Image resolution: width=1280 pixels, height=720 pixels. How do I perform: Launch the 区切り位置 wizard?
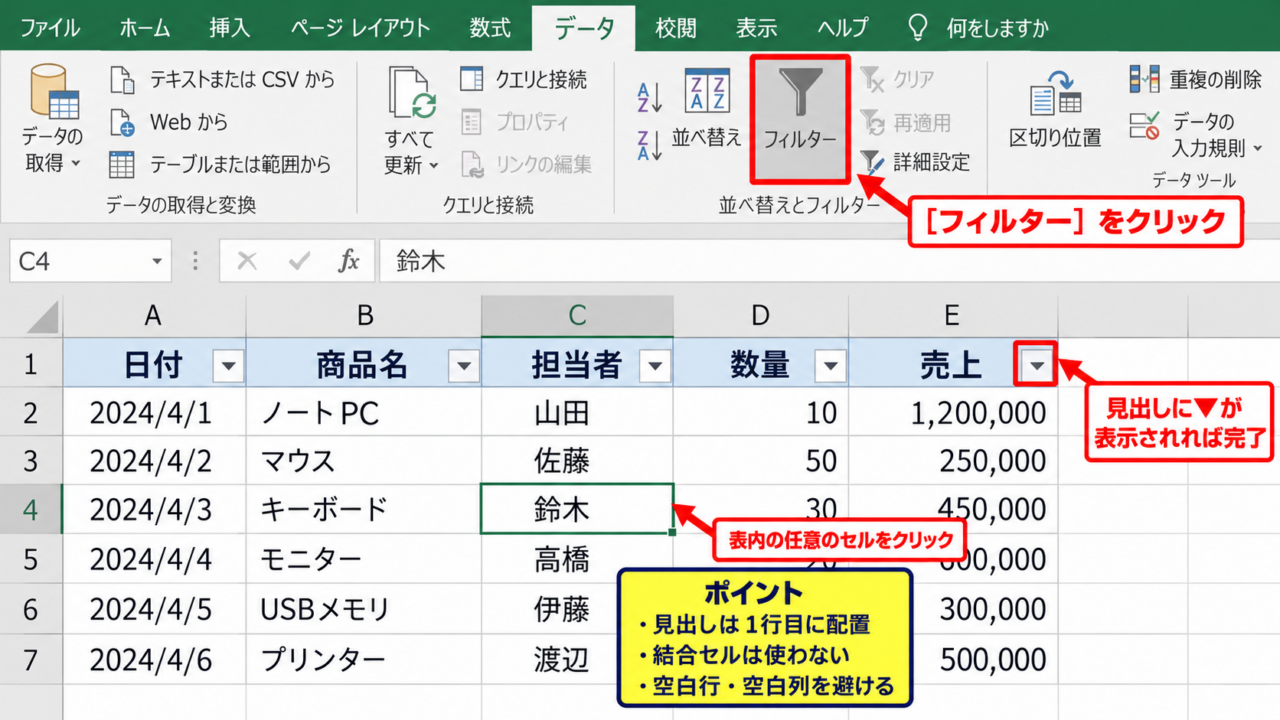pos(1055,109)
